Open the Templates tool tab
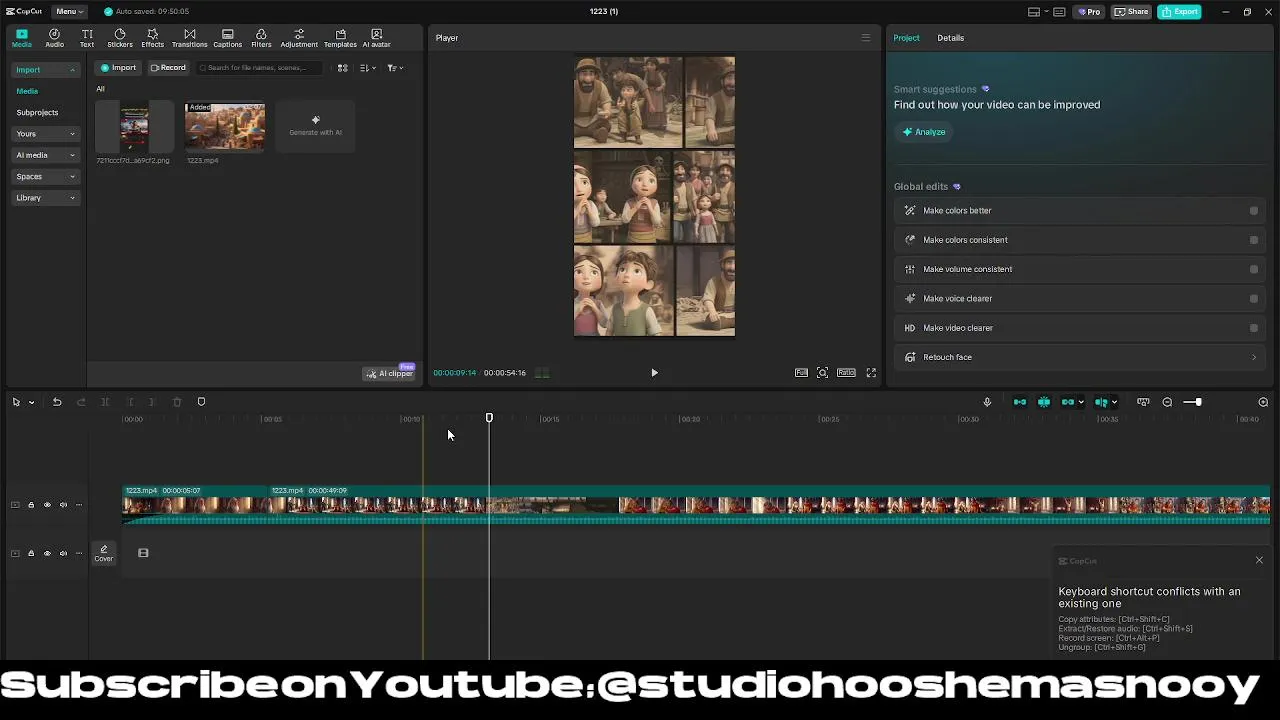1280x720 pixels. (340, 38)
